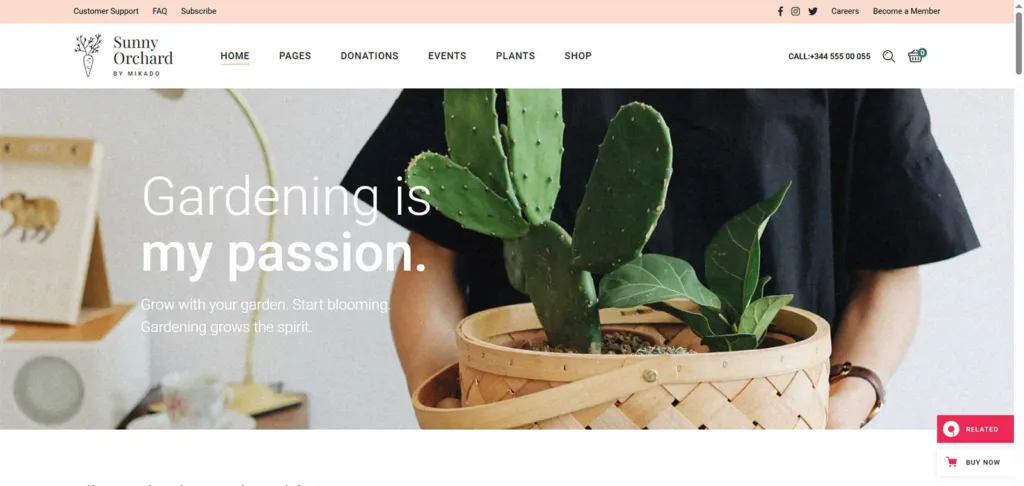Screen dimensions: 1024x486
Task: Open the Twitter social icon
Action: (813, 11)
